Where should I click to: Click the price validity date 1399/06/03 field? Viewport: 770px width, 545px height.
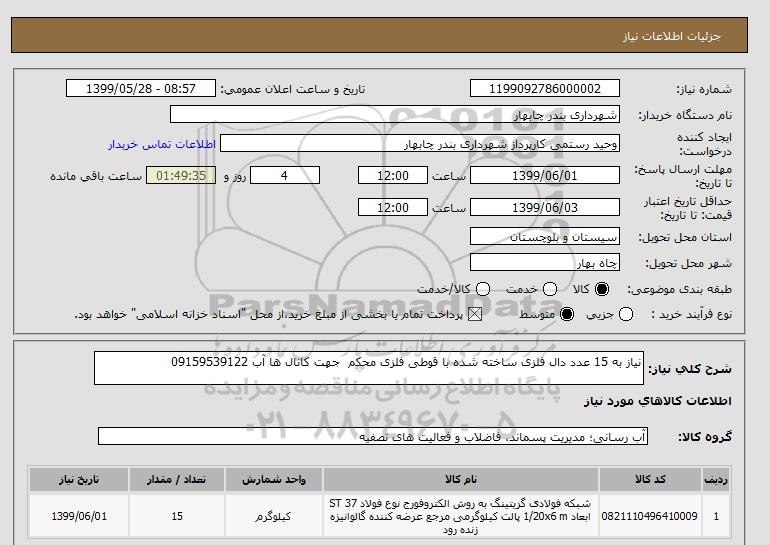coord(545,207)
